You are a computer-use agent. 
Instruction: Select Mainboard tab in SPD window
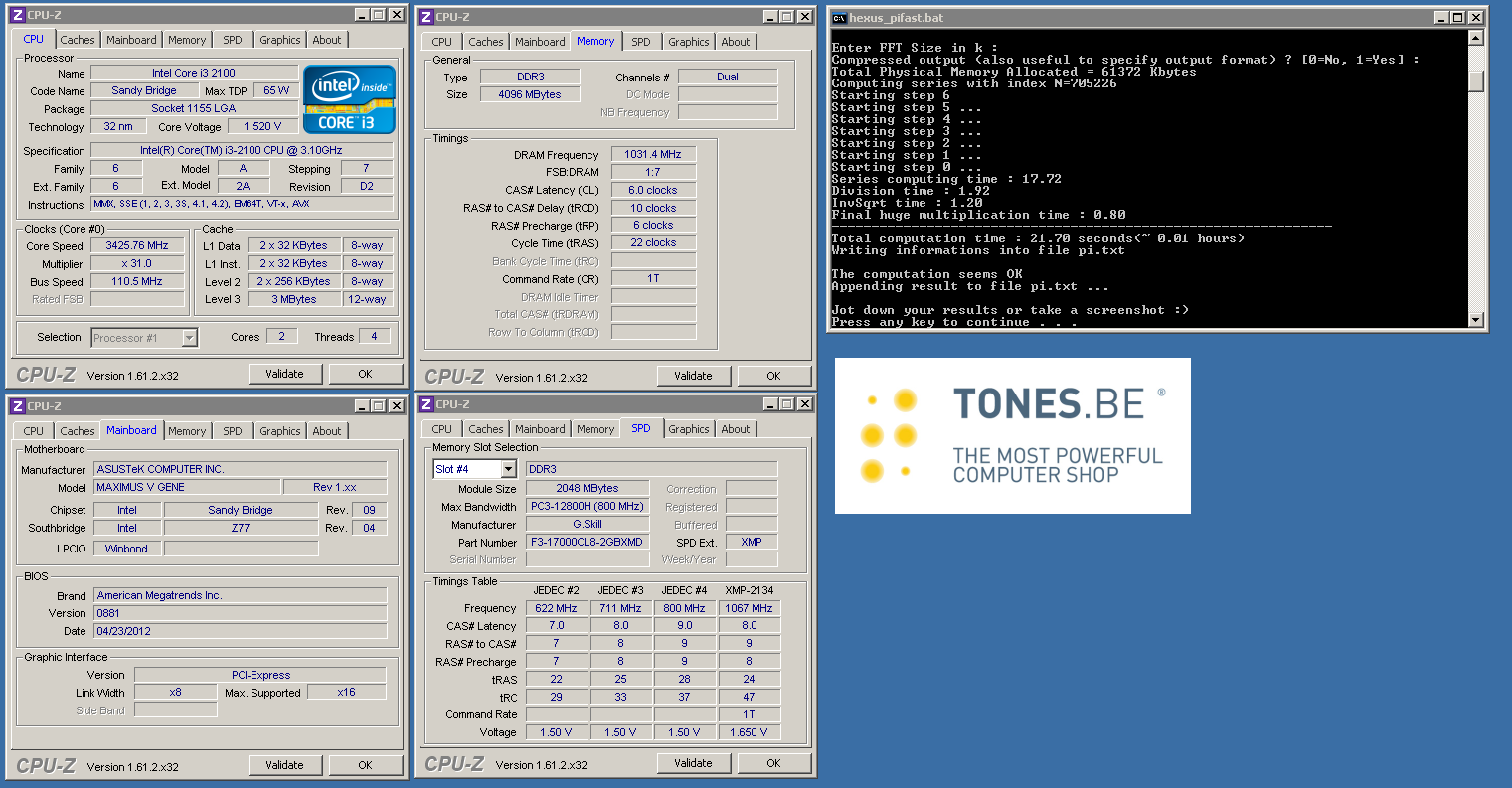(x=540, y=429)
